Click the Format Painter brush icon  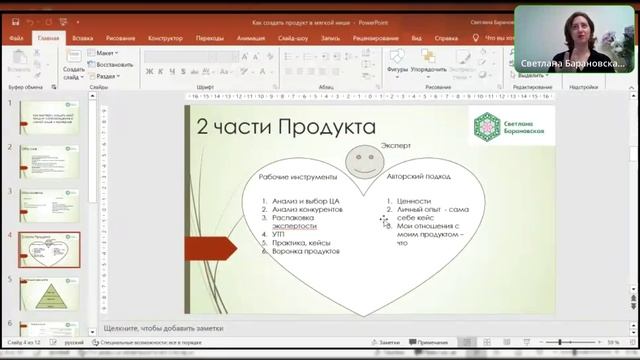pyautogui.click(x=37, y=76)
